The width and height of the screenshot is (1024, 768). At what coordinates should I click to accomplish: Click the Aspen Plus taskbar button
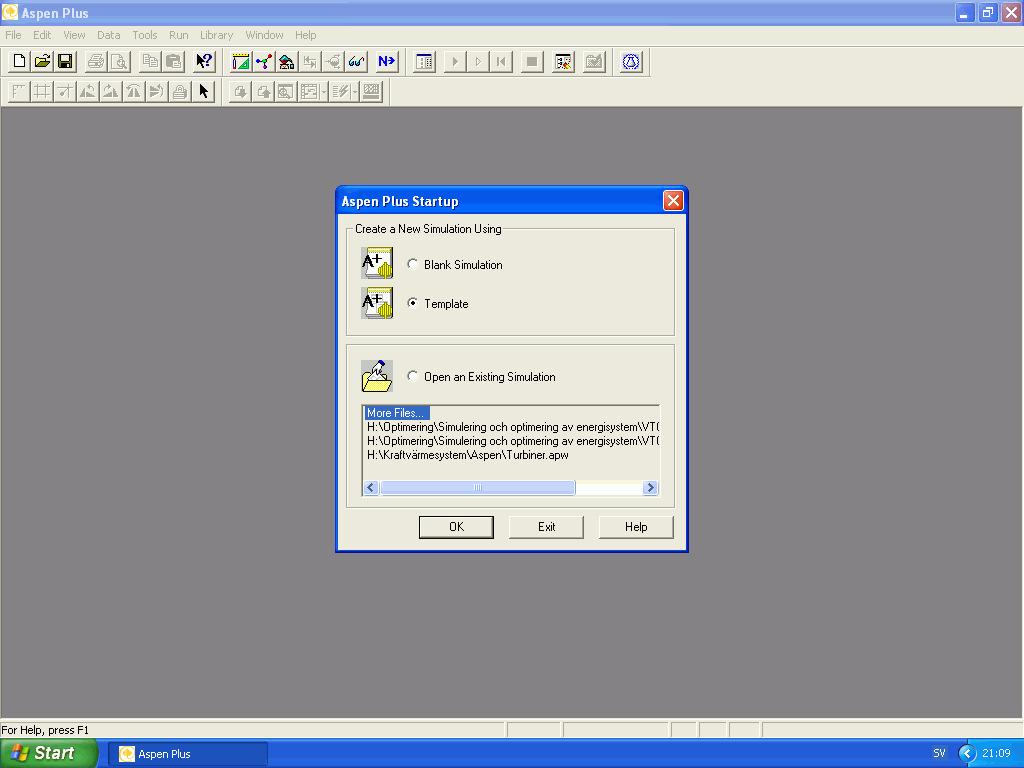187,754
